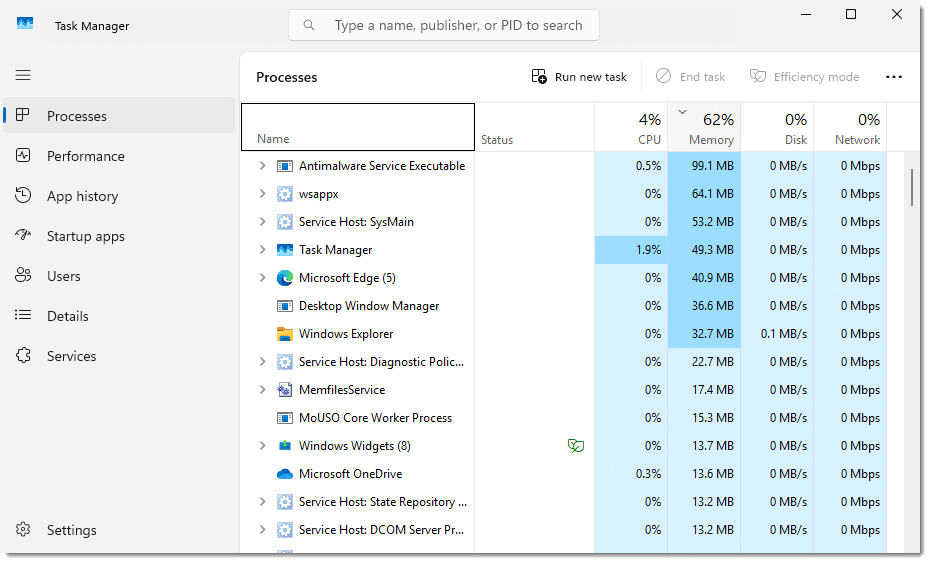Open Settings at the sidebar bottom

119,530
